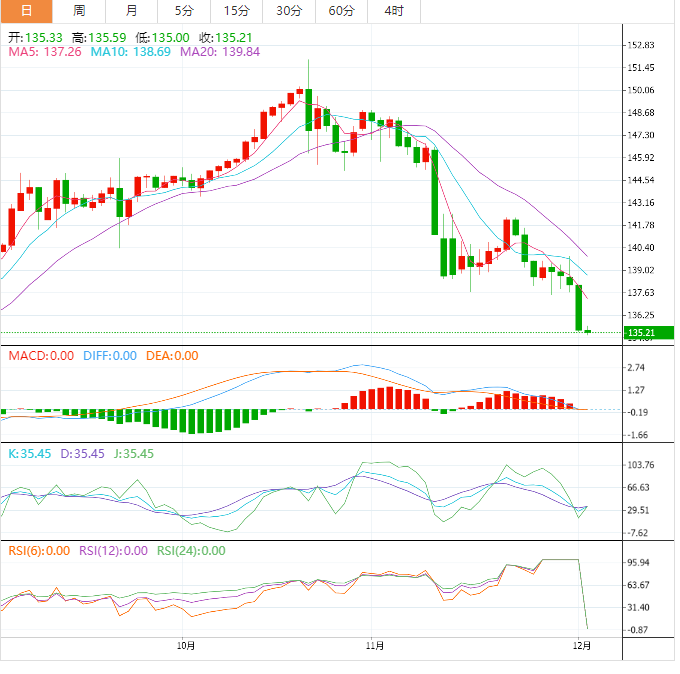Screen dimensions: 680x674
Task: Click the DIFF:0.00 indicator label
Action: 110,356
